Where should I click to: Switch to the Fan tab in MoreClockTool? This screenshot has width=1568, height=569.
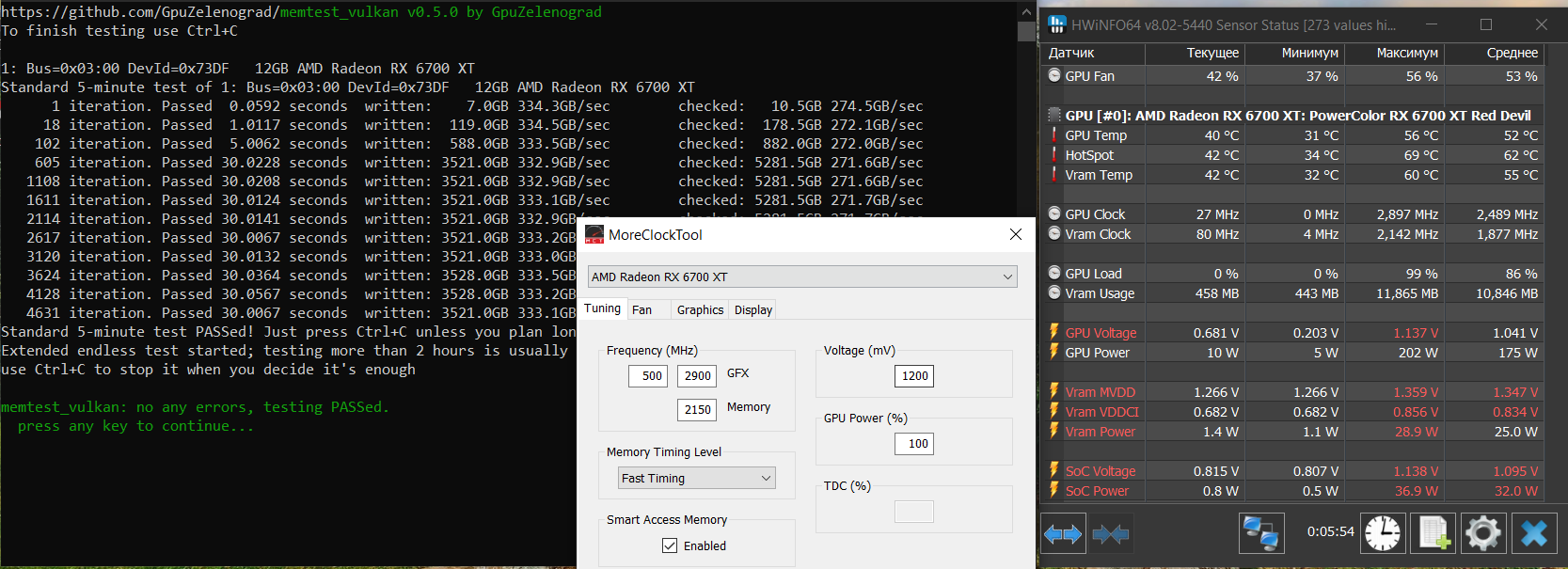click(641, 309)
